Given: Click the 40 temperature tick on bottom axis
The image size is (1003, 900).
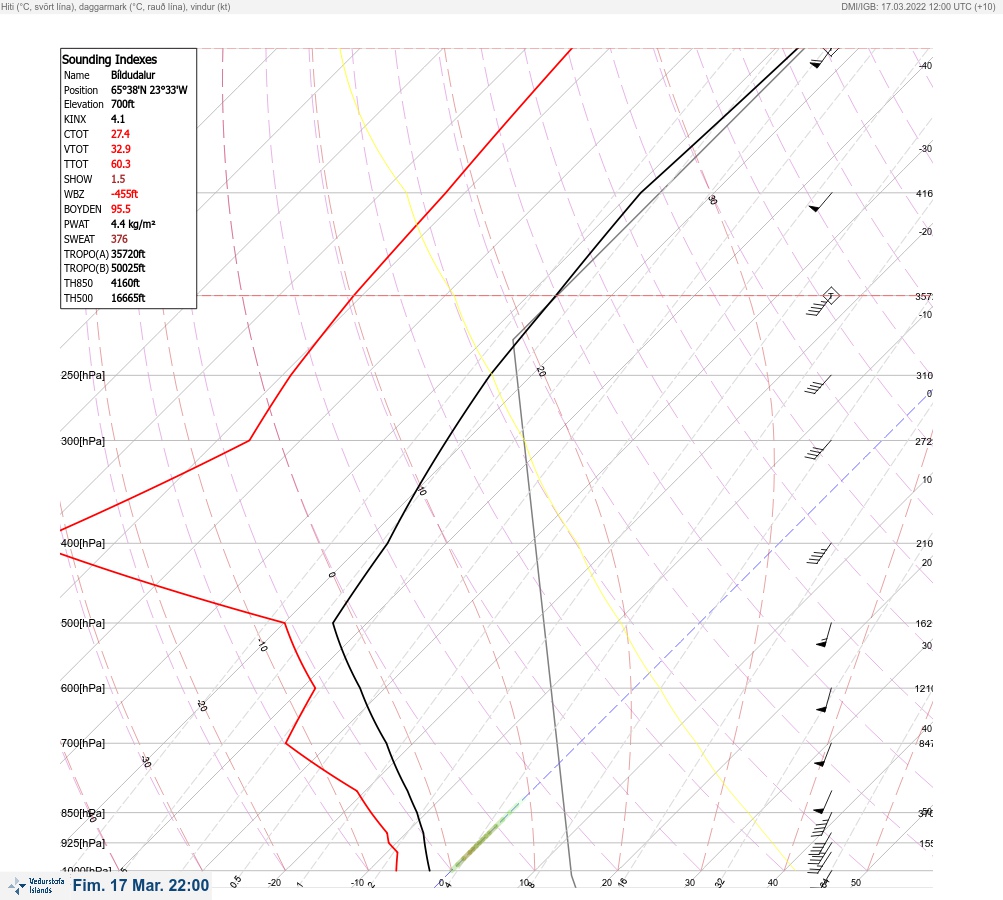Looking at the screenshot, I should coord(773,883).
